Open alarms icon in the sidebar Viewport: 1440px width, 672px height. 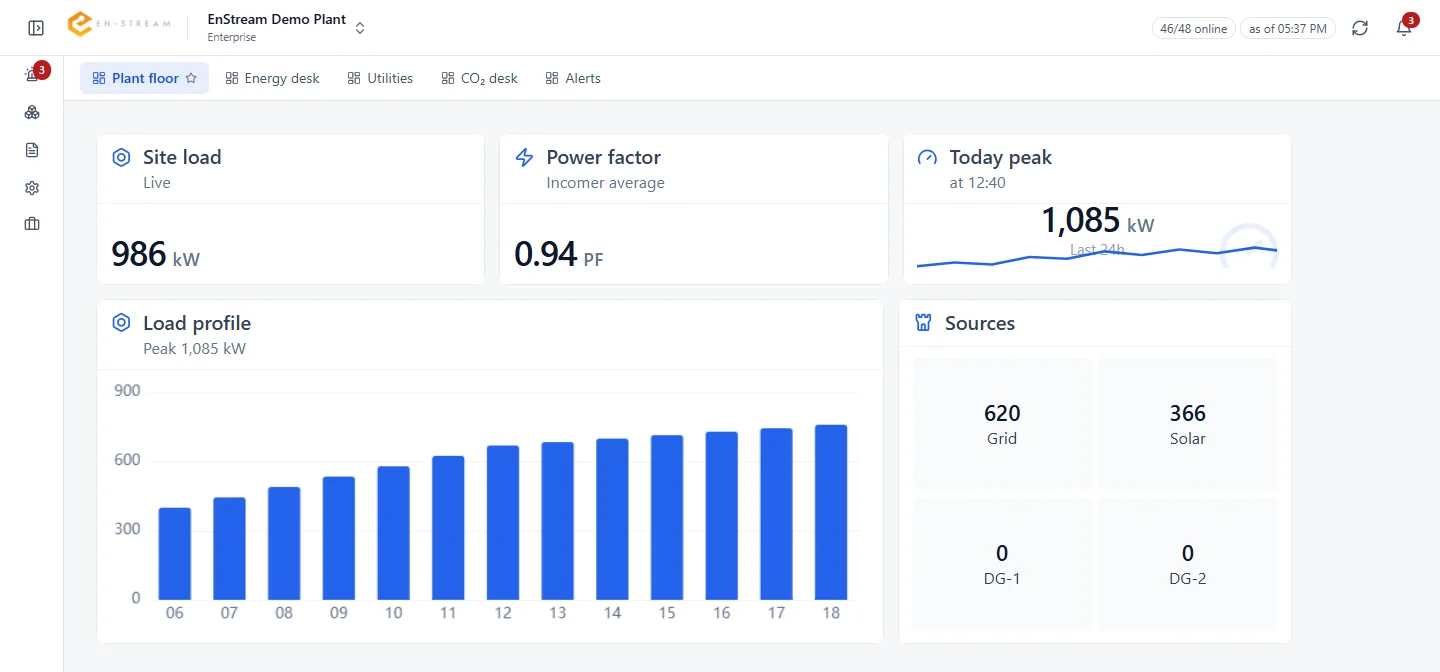coord(32,75)
